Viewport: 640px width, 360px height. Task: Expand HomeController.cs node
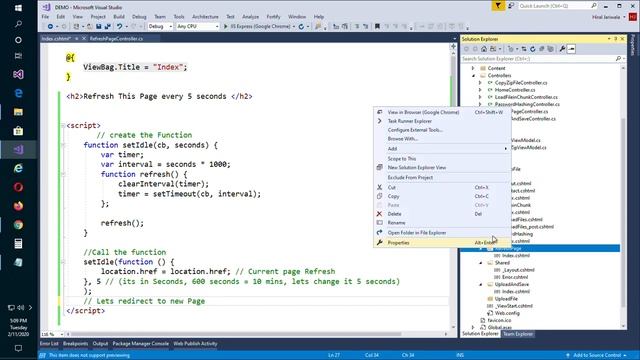[480, 90]
